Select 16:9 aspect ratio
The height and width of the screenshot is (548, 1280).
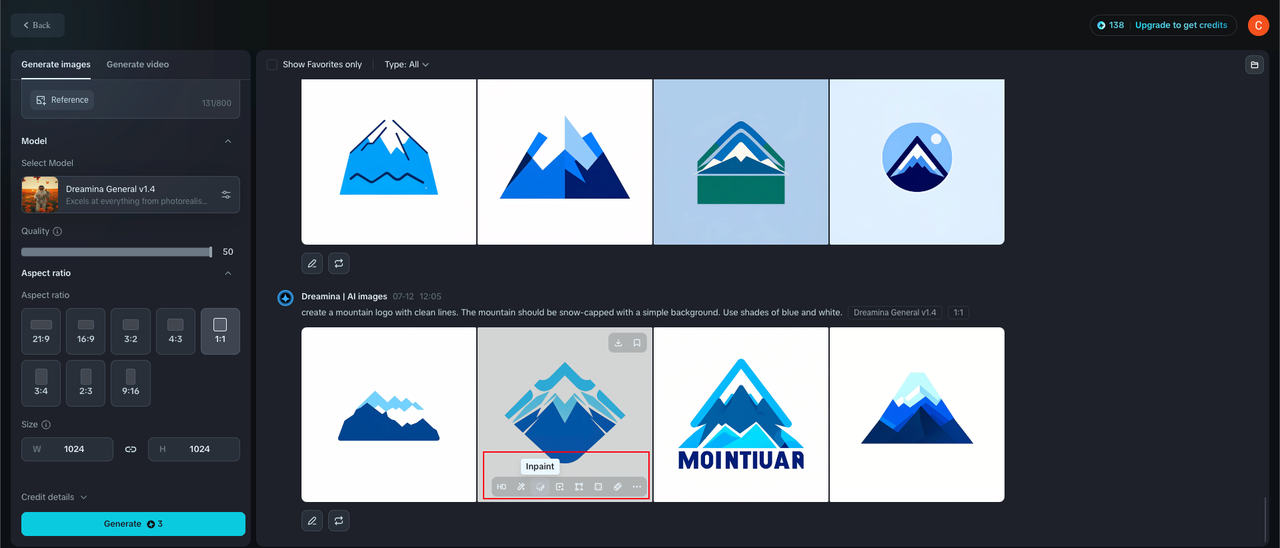pos(86,331)
